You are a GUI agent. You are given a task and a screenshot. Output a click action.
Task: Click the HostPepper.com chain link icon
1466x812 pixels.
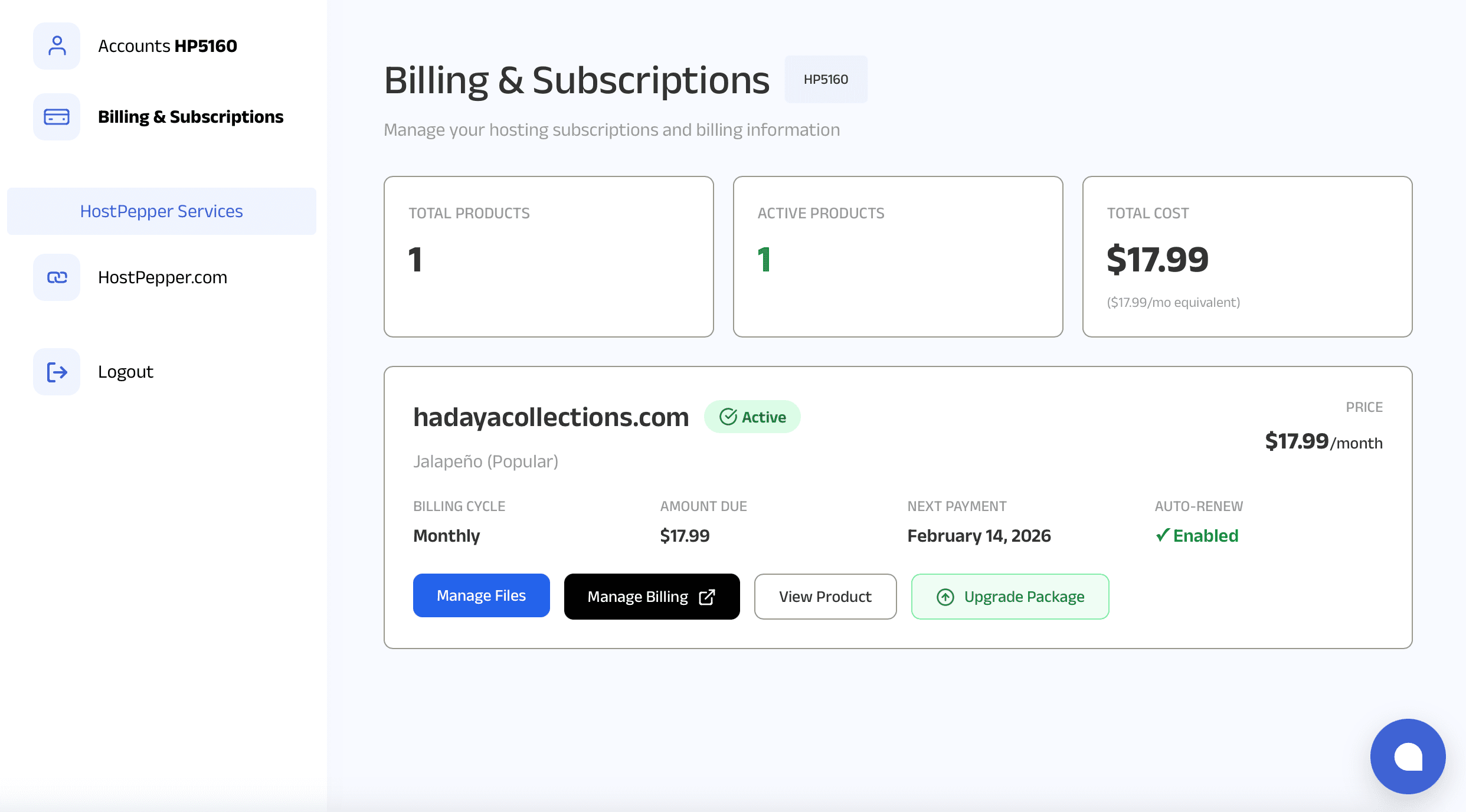(x=57, y=277)
